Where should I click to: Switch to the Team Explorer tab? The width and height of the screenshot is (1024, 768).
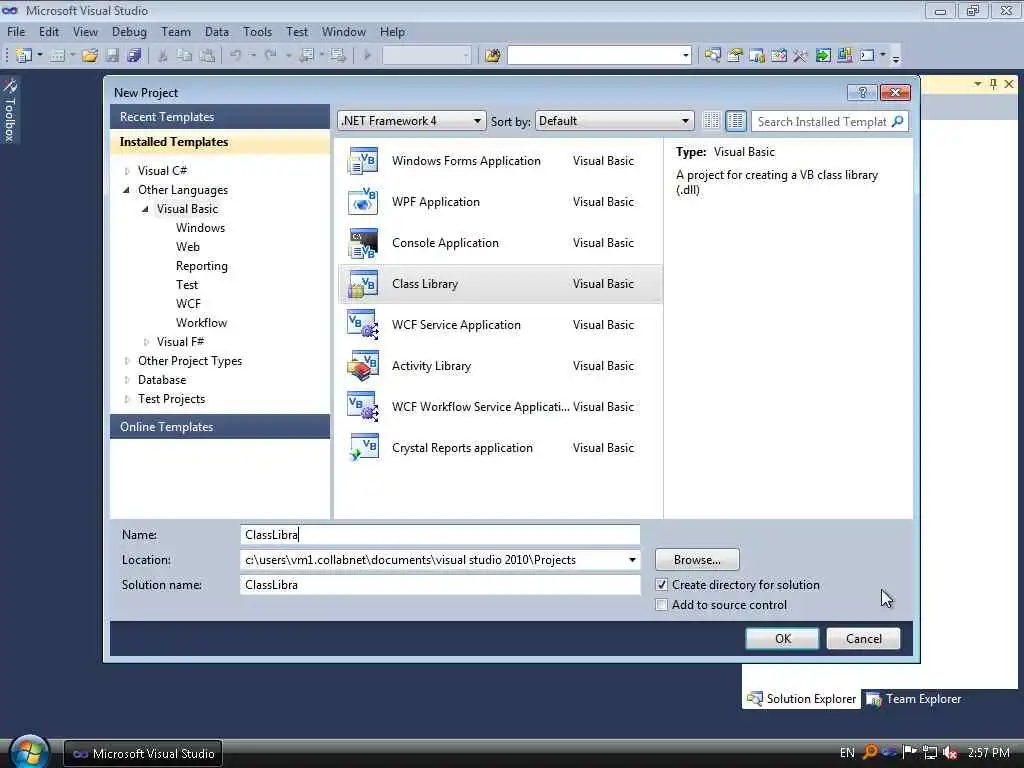click(x=914, y=699)
